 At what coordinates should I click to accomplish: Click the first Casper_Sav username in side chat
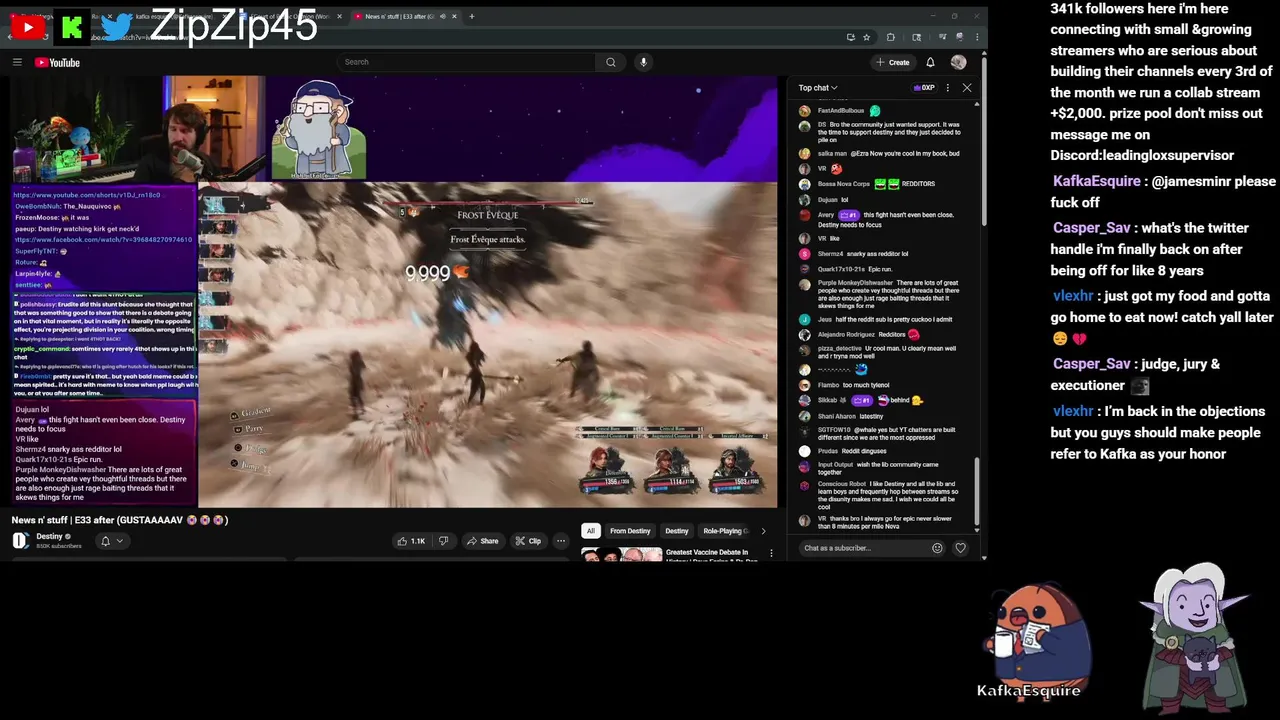click(1091, 228)
